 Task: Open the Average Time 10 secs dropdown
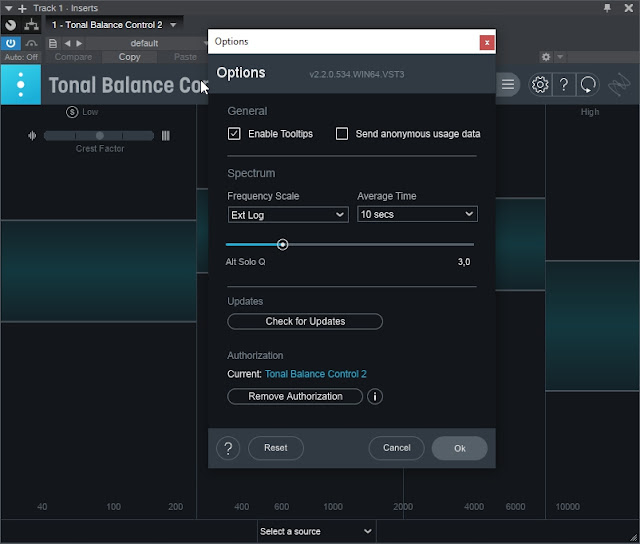pos(417,214)
